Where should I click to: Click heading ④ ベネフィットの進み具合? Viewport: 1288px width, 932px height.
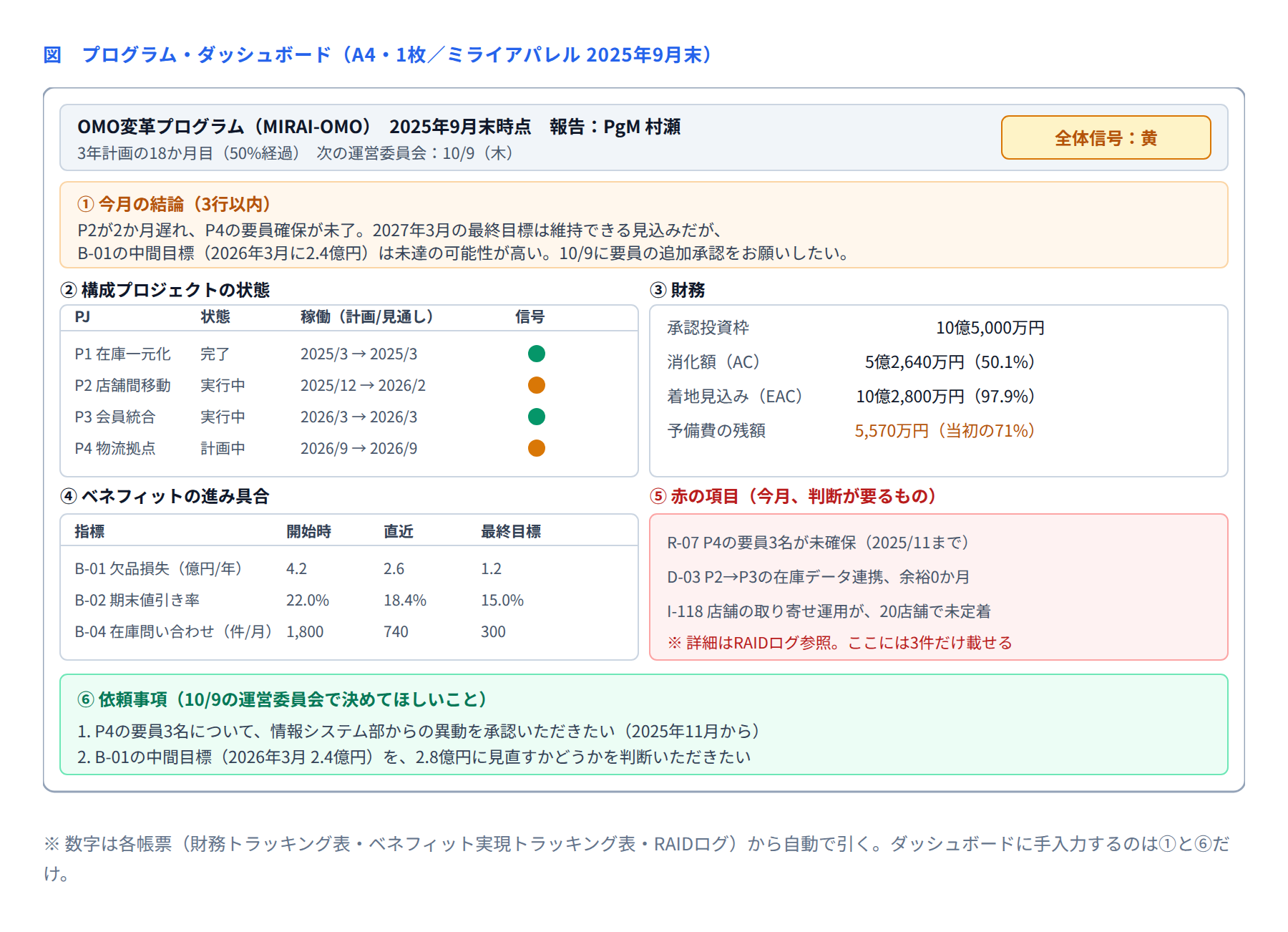point(165,496)
